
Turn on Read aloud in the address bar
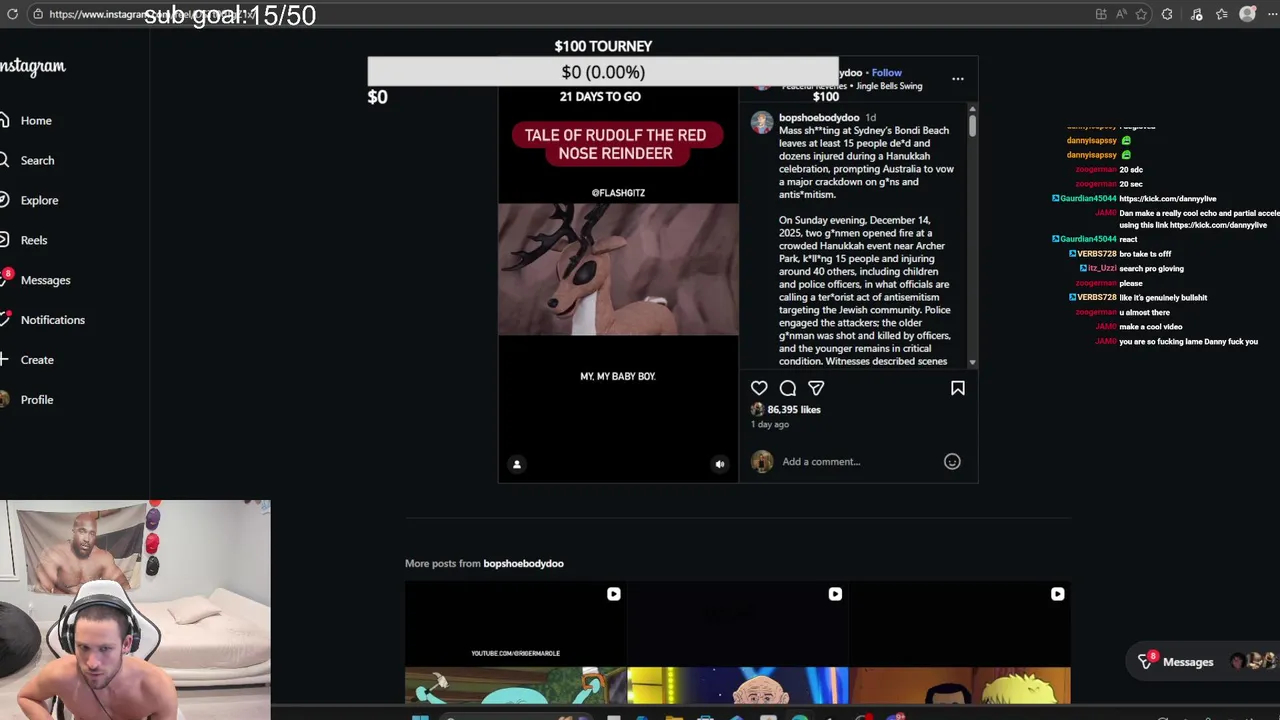coord(1121,14)
